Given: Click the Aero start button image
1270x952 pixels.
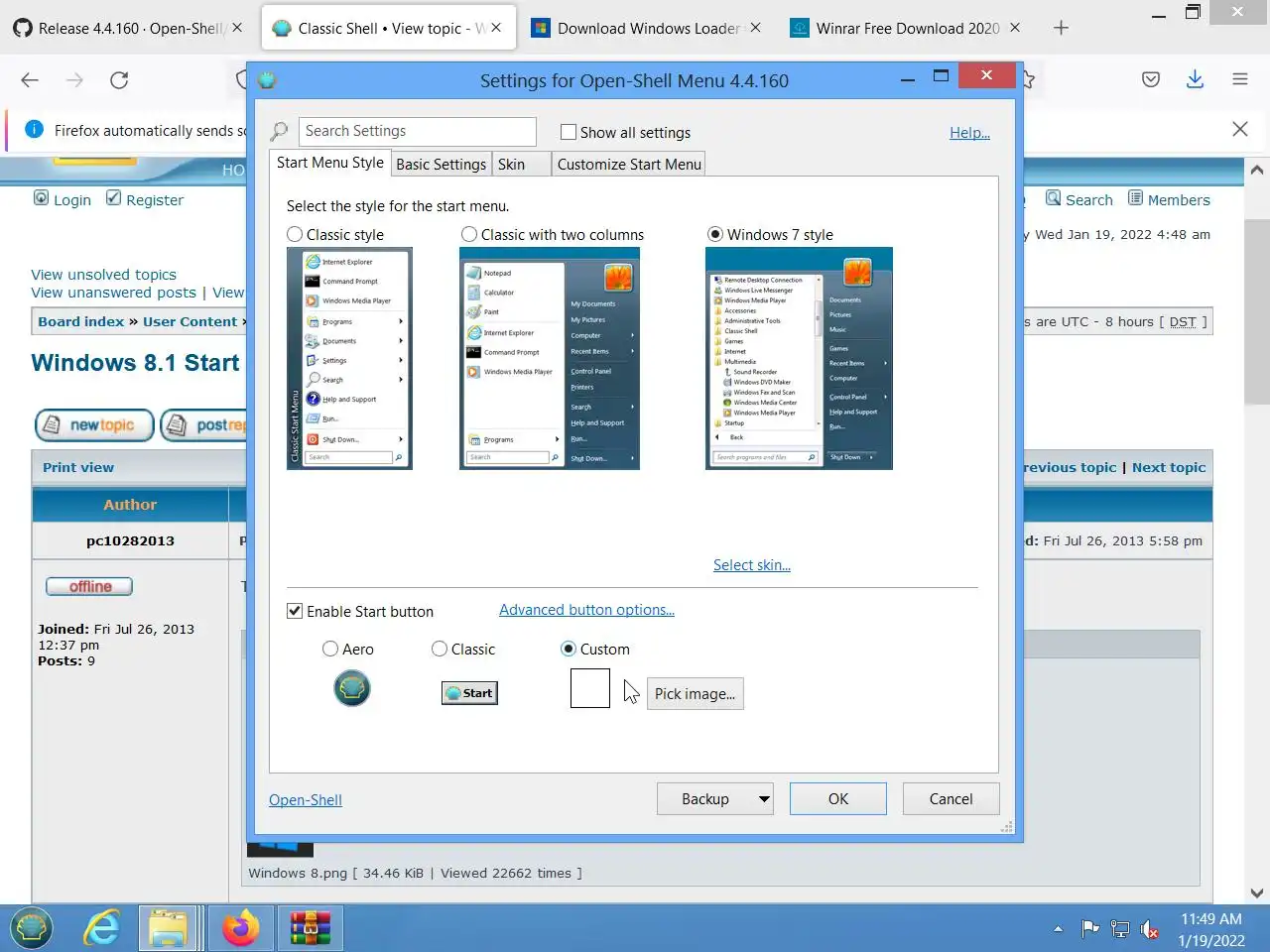Looking at the screenshot, I should [352, 688].
